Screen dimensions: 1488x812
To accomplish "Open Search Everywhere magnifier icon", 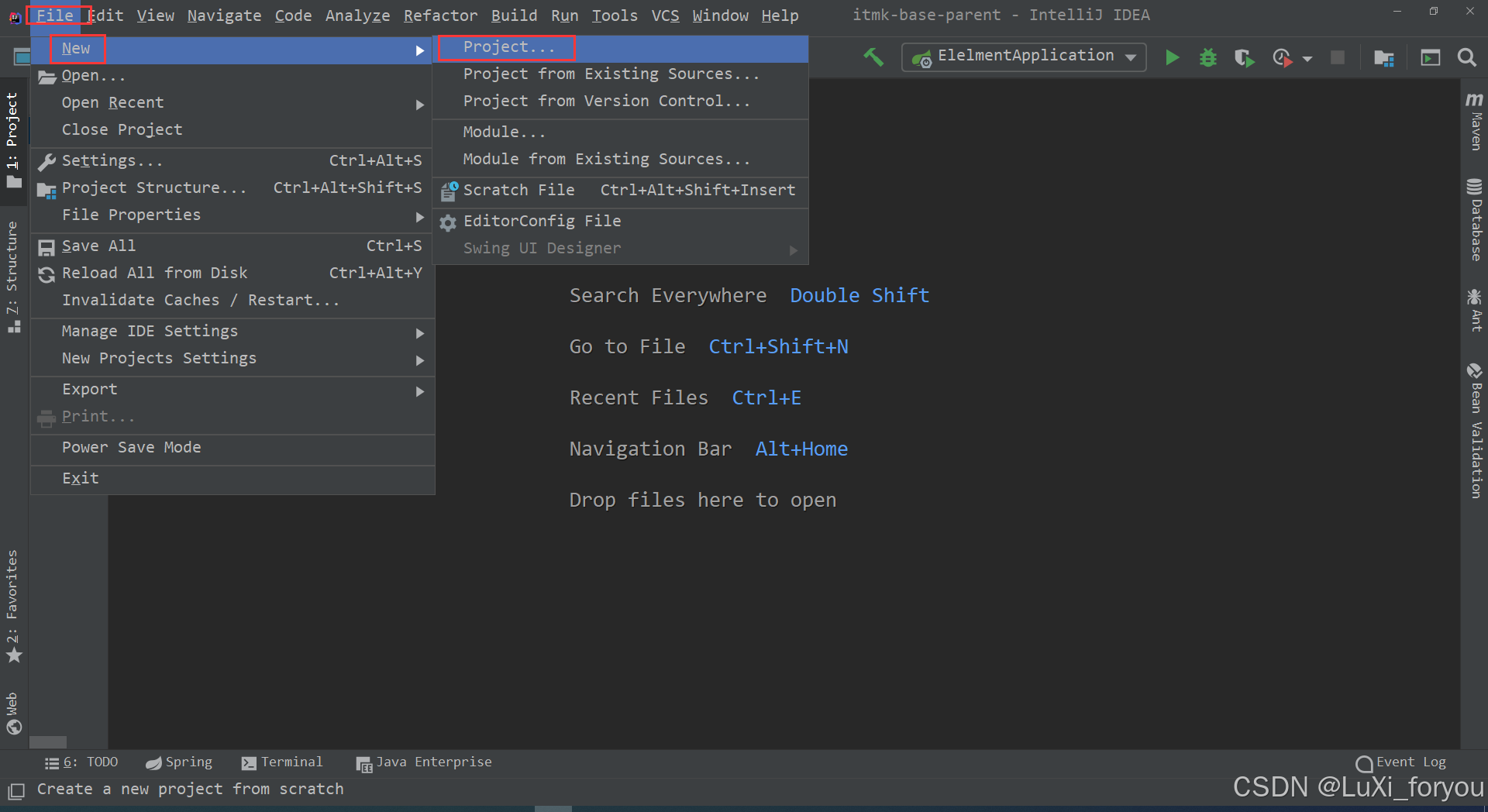I will [1466, 57].
